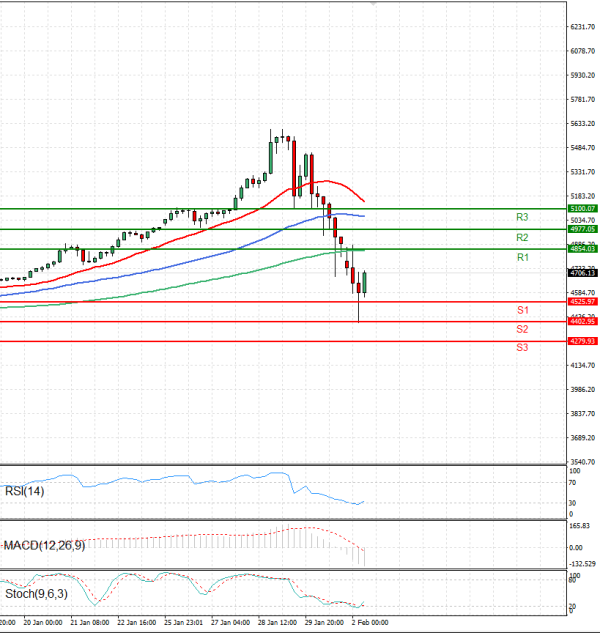Screen dimensions: 600x633
Task: Click the 6231.70 price axis label
Action: 583,27
